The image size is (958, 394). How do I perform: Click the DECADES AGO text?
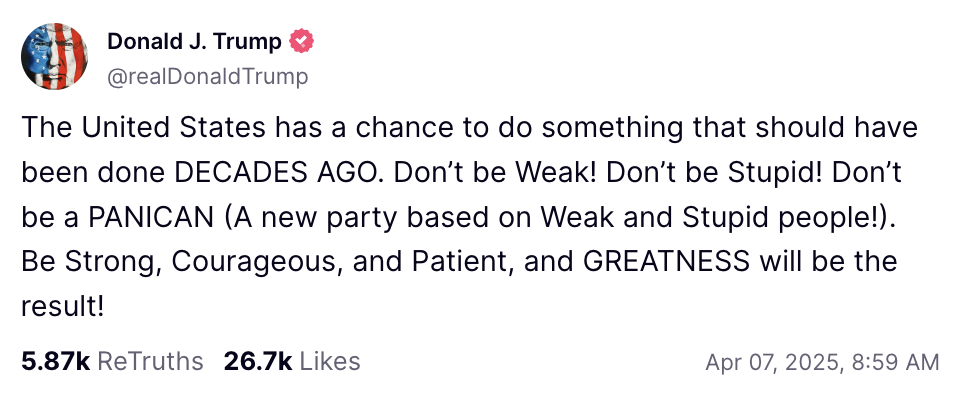click(280, 173)
